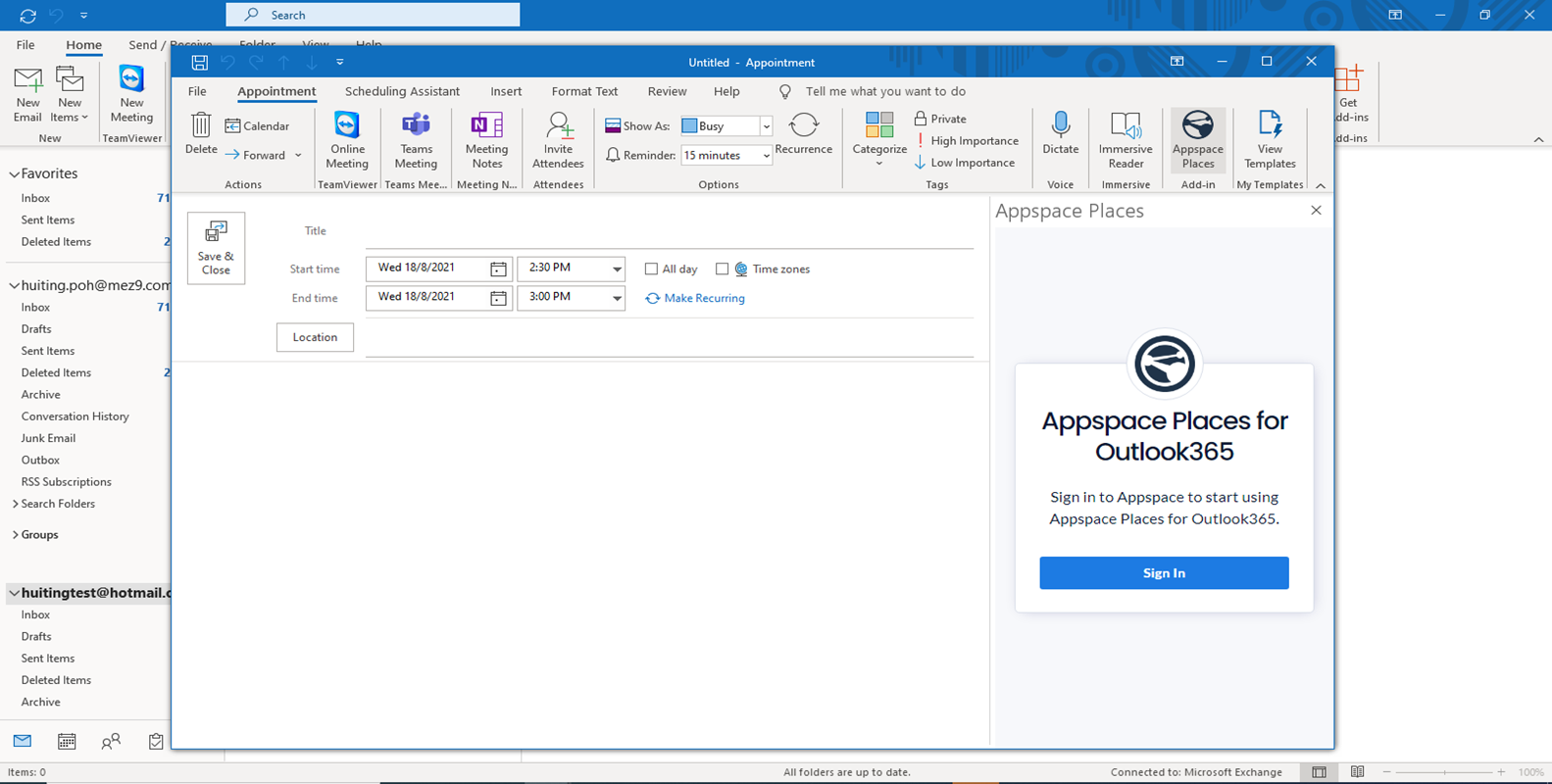
Task: Open New Items dropdown in main window
Action: coord(70,94)
